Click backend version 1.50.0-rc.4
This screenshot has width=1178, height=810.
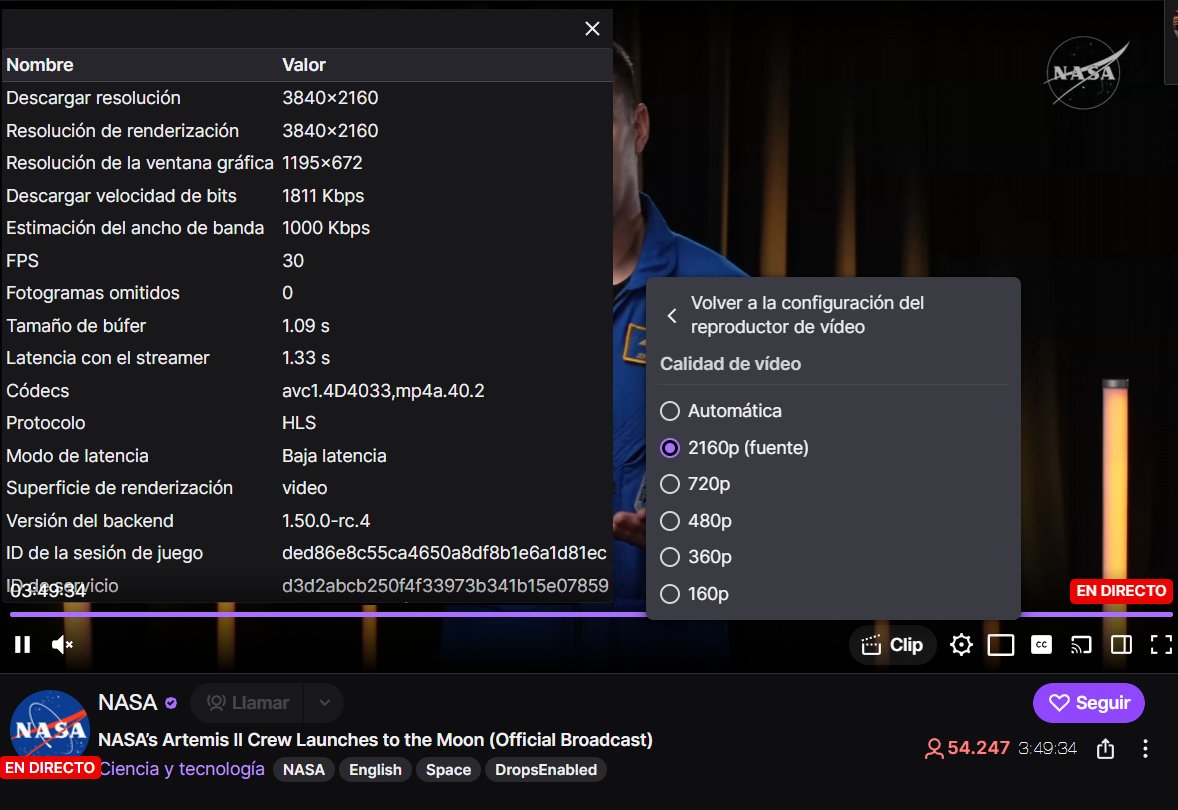coord(326,521)
